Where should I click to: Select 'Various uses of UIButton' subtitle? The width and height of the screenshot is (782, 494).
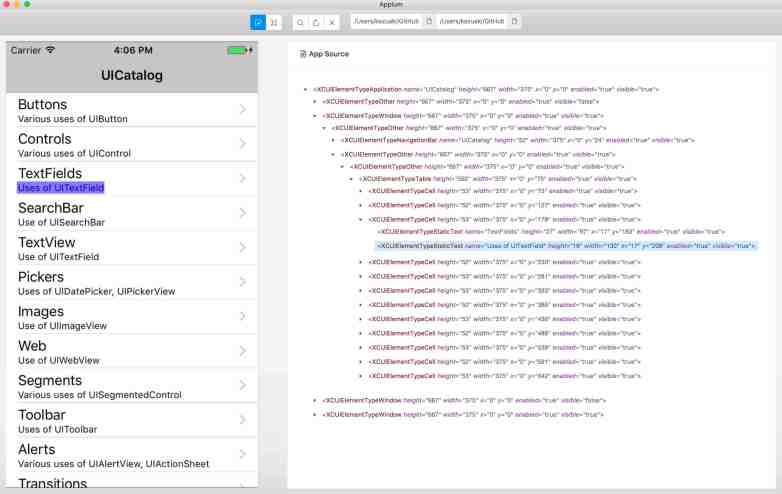click(73, 119)
